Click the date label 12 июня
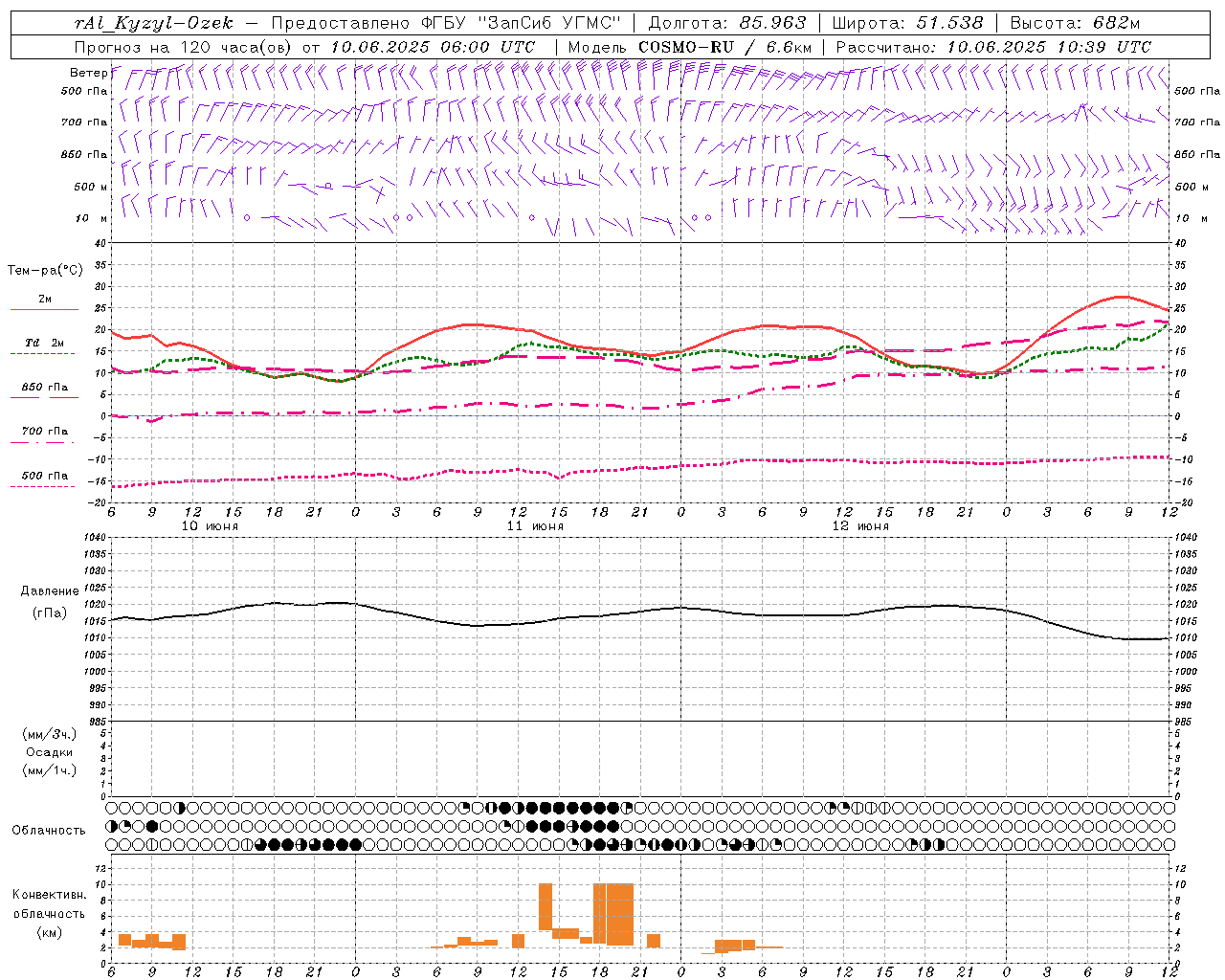Image resolution: width=1225 pixels, height=980 pixels. click(860, 526)
